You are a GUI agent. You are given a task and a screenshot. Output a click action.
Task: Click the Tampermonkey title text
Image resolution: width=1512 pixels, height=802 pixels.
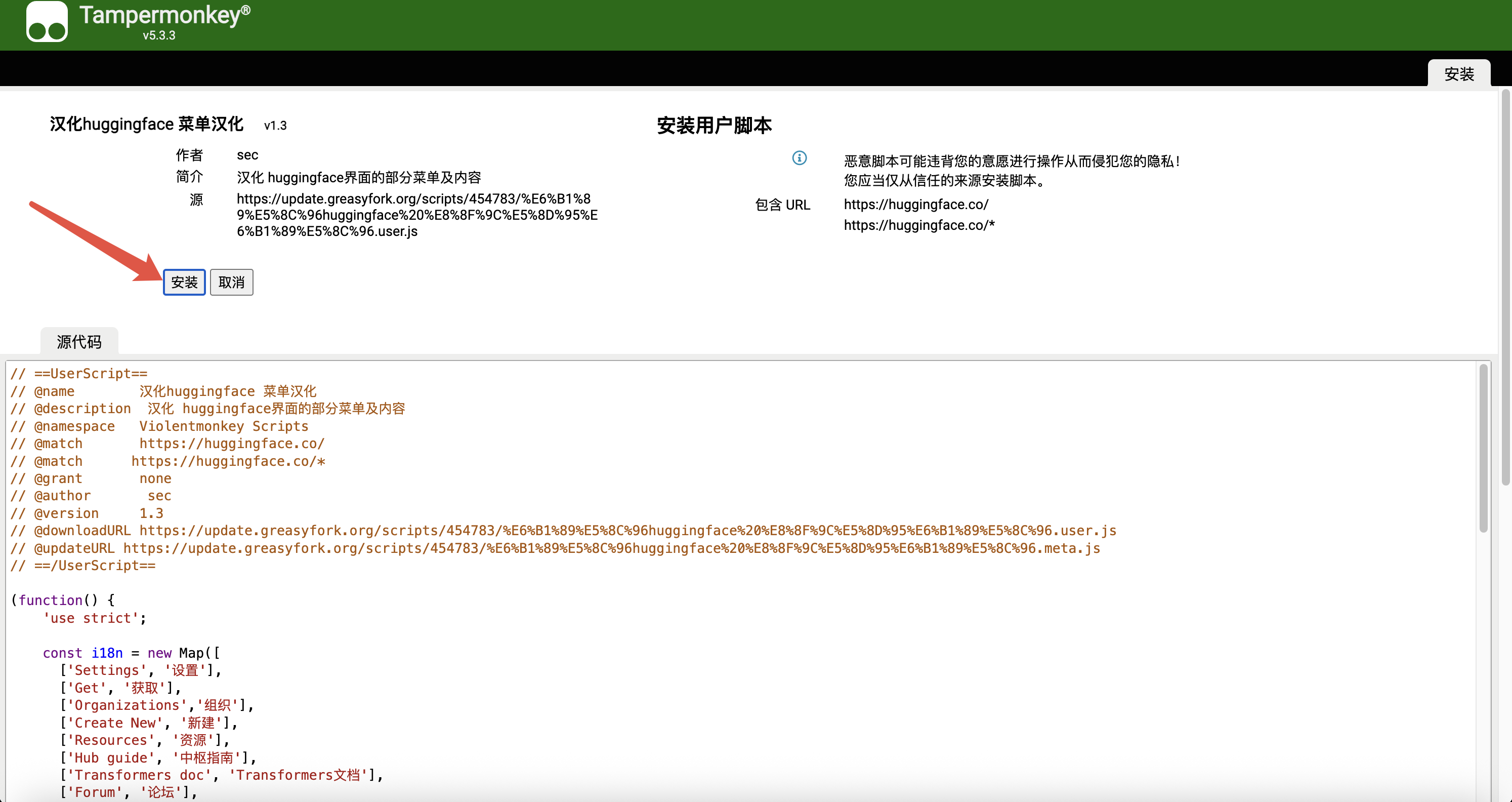165,15
